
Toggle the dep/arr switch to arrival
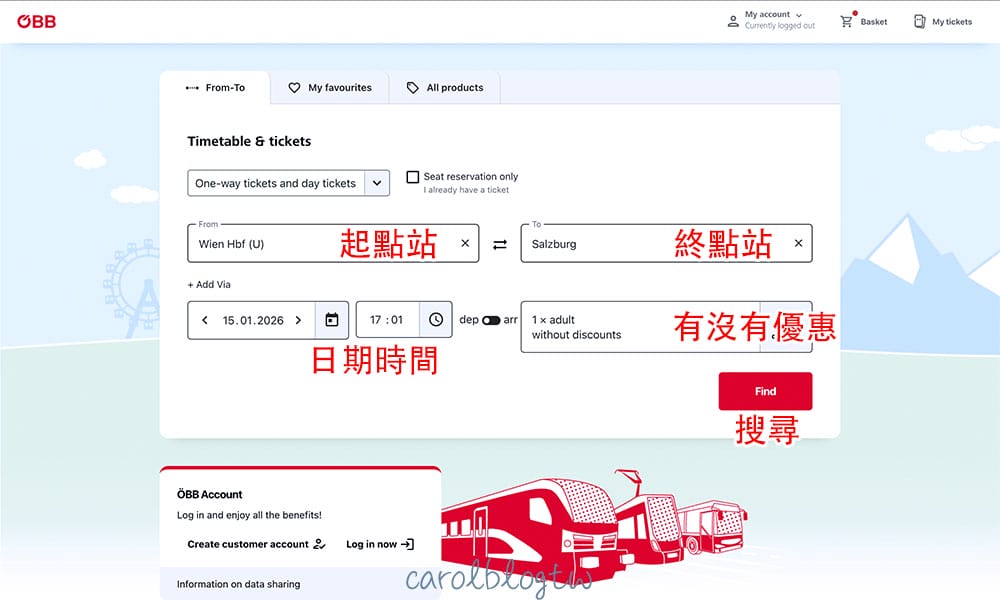click(489, 318)
